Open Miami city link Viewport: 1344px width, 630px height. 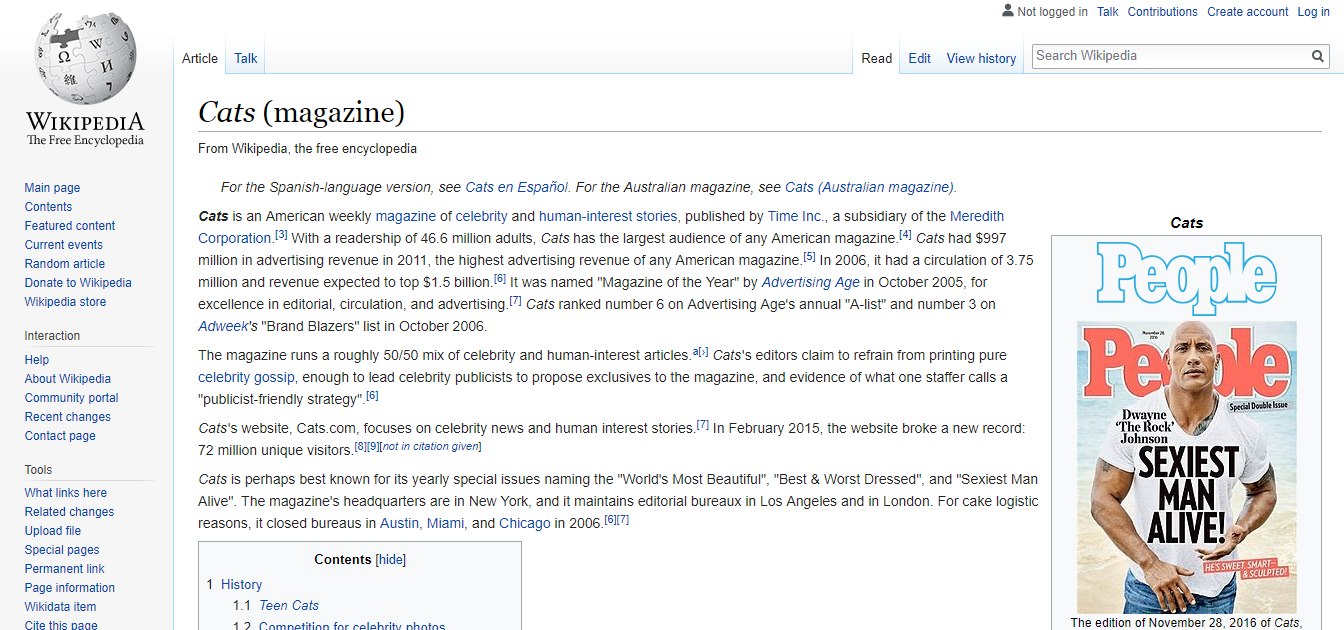point(445,523)
